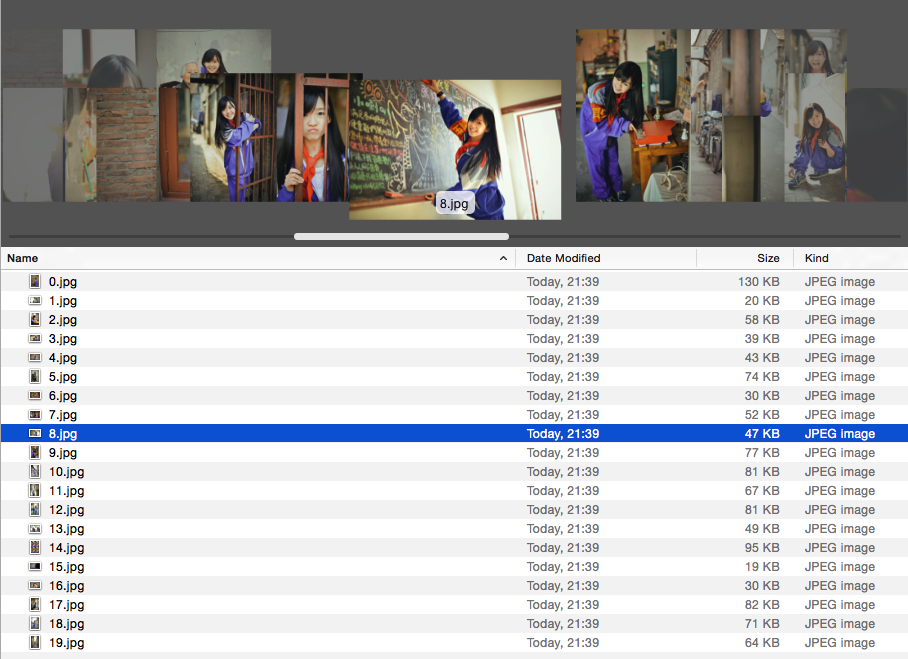Viewport: 908px width, 659px height.
Task: Select cover of girl crouching on street
Action: point(816,137)
